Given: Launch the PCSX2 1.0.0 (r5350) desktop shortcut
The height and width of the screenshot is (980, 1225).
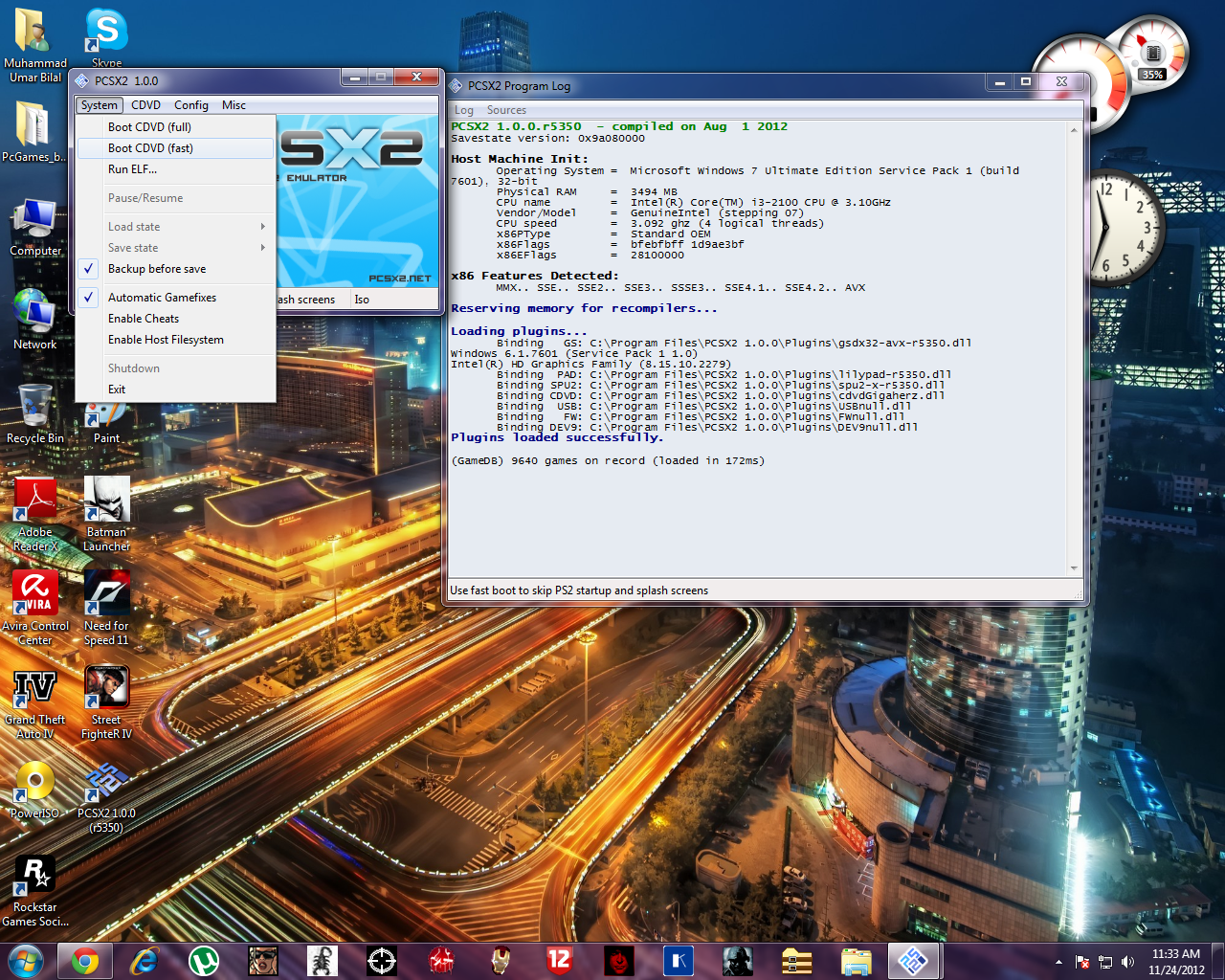Looking at the screenshot, I should [x=106, y=798].
